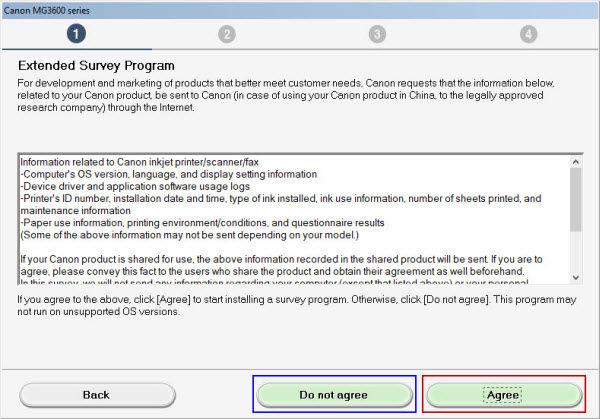The height and width of the screenshot is (419, 600).
Task: Click the instruction text 'If you agree to the above'
Action: click(x=297, y=305)
